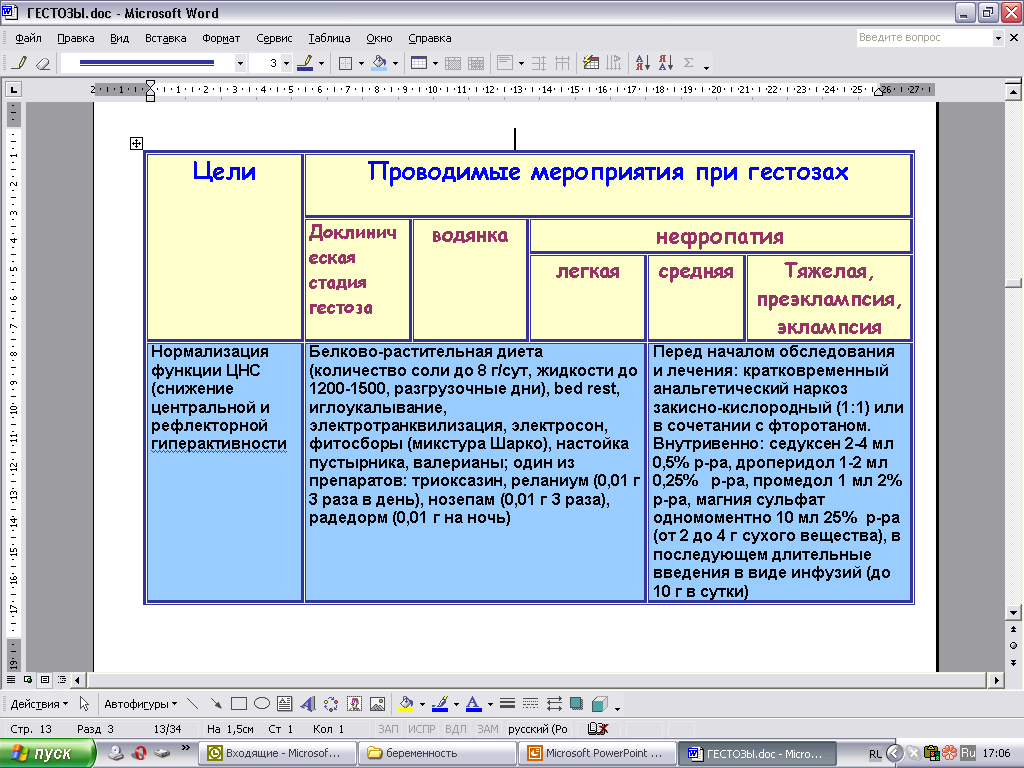Open the Справка menu
Image resolution: width=1024 pixels, height=768 pixels.
point(430,38)
